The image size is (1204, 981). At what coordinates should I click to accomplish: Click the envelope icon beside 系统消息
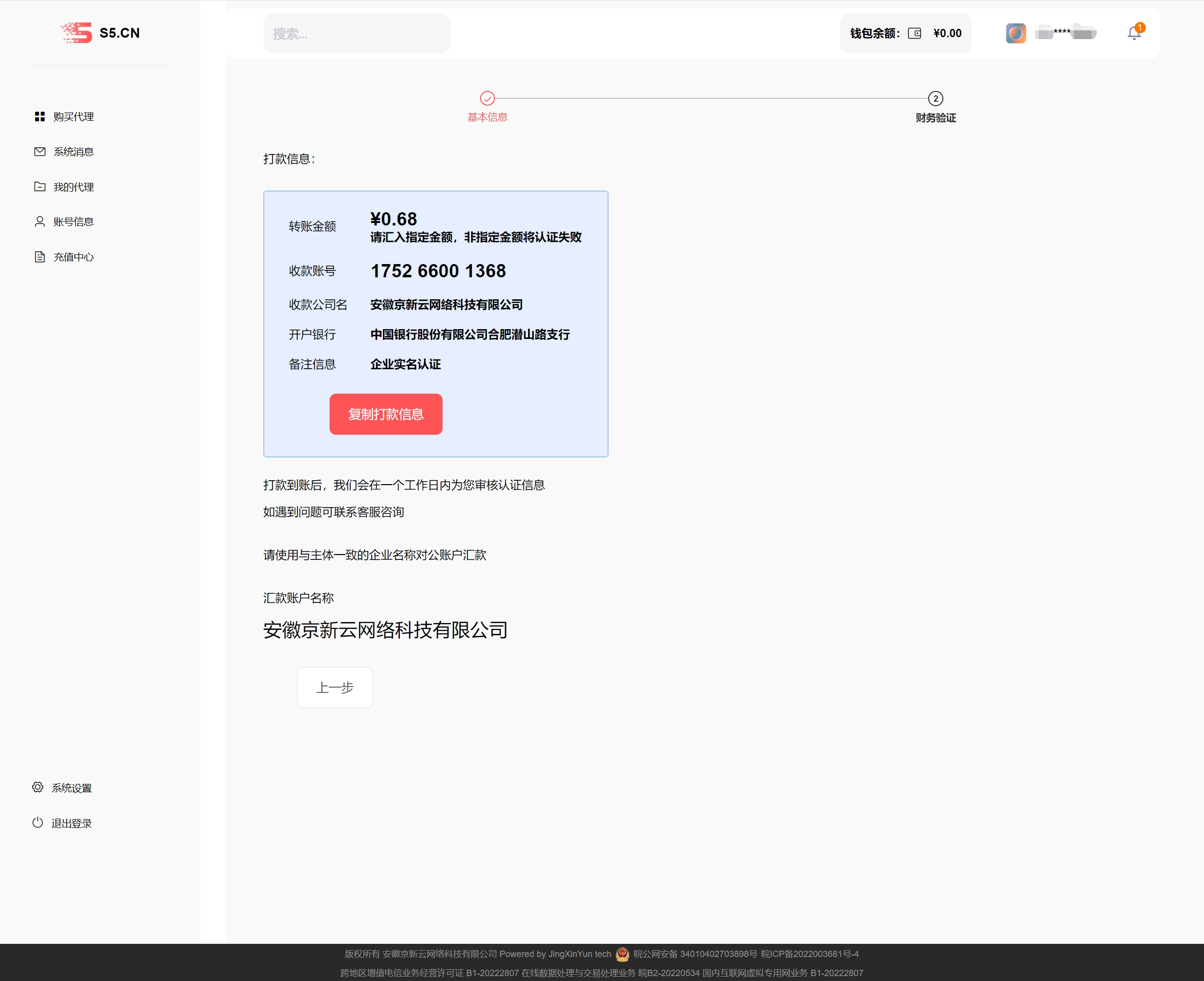[x=40, y=152]
